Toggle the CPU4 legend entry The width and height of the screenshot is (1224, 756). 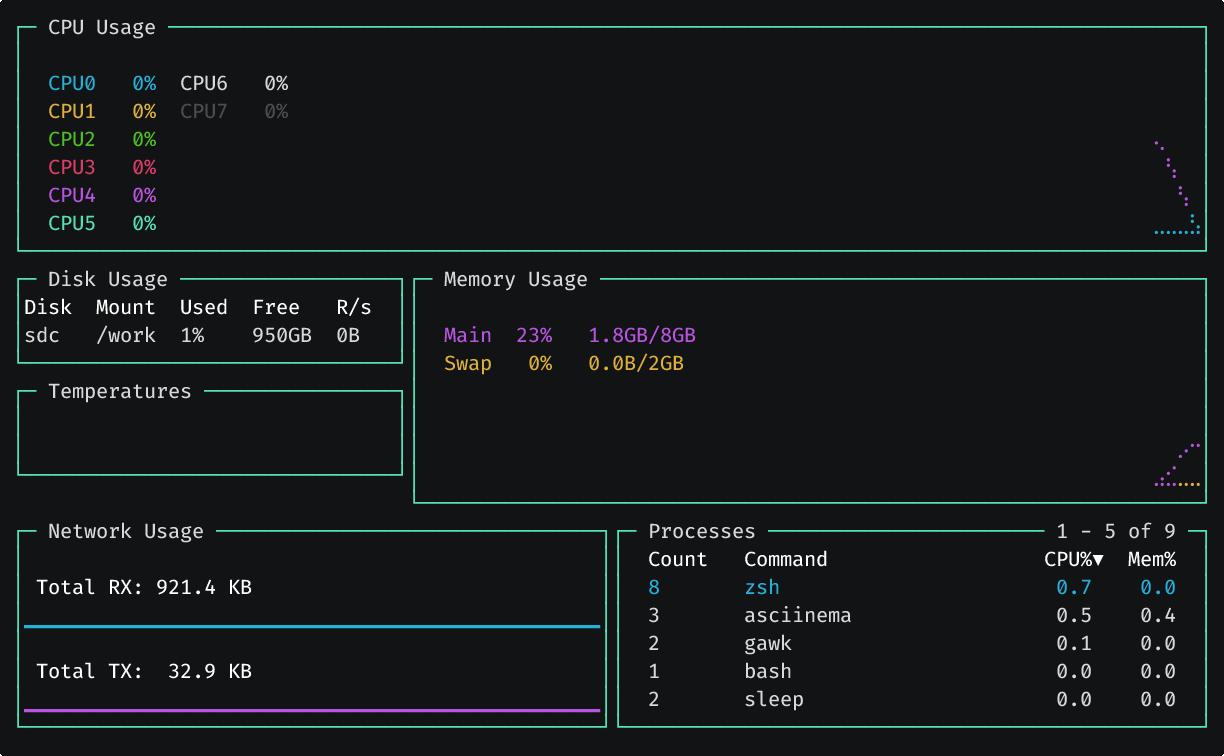tap(71, 195)
